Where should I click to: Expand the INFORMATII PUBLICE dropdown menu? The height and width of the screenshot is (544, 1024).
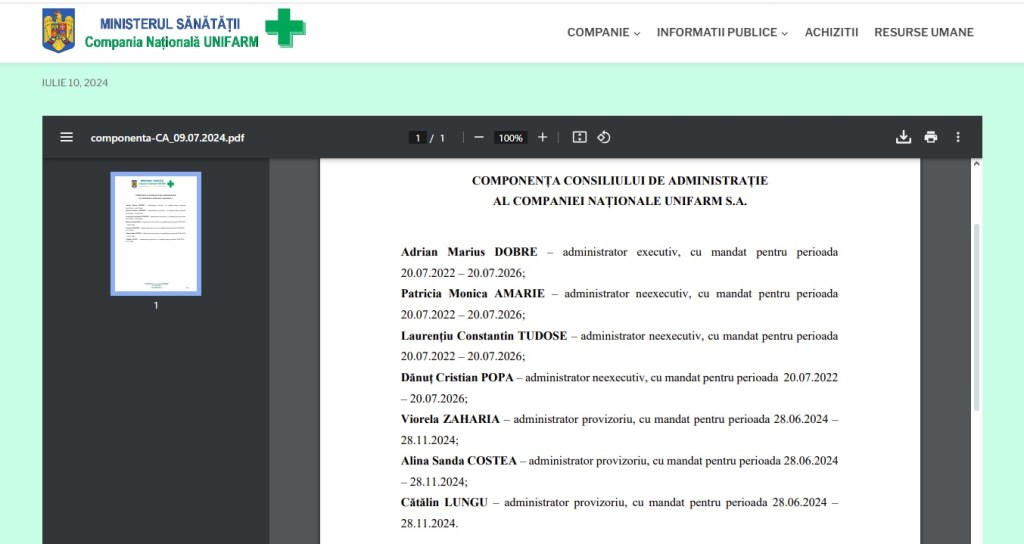point(722,32)
